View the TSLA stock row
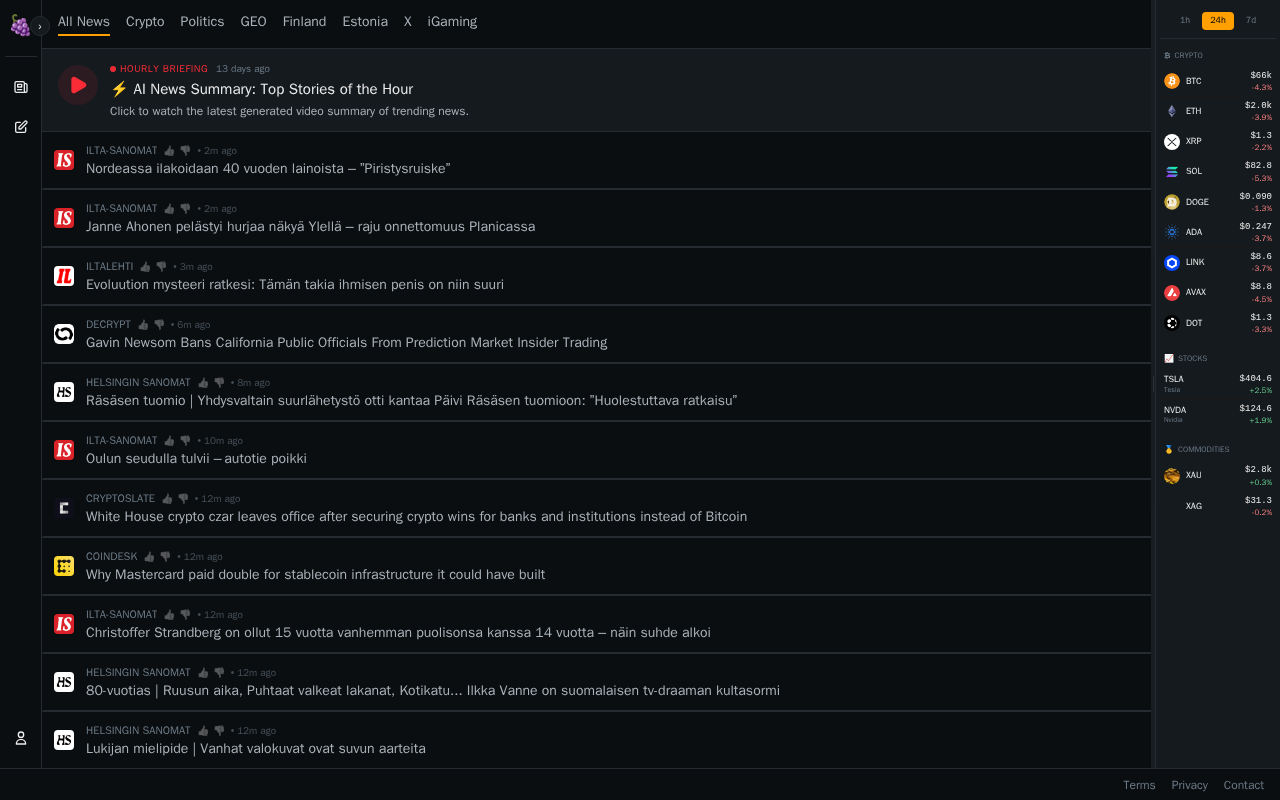This screenshot has width=1280, height=800. pos(1217,384)
